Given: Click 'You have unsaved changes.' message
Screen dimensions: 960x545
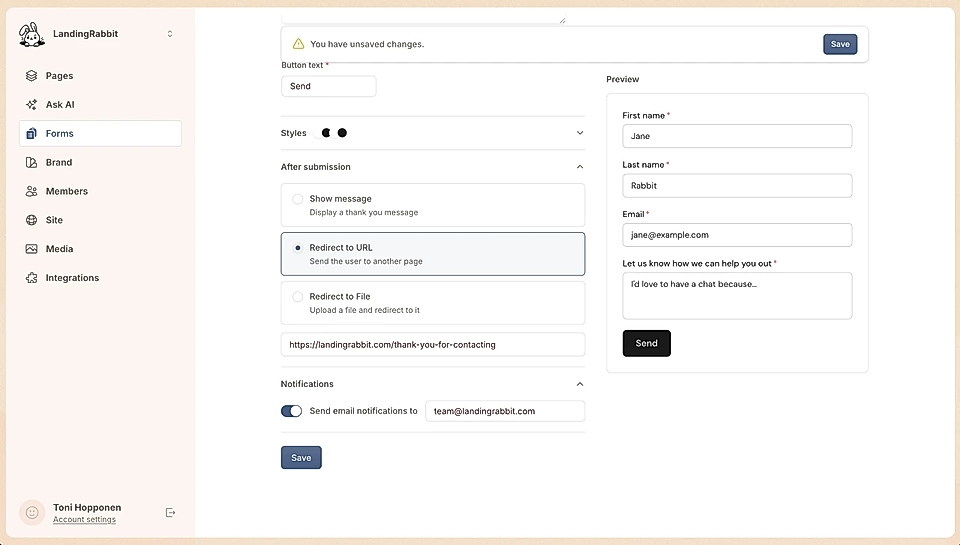Looking at the screenshot, I should pos(367,44).
